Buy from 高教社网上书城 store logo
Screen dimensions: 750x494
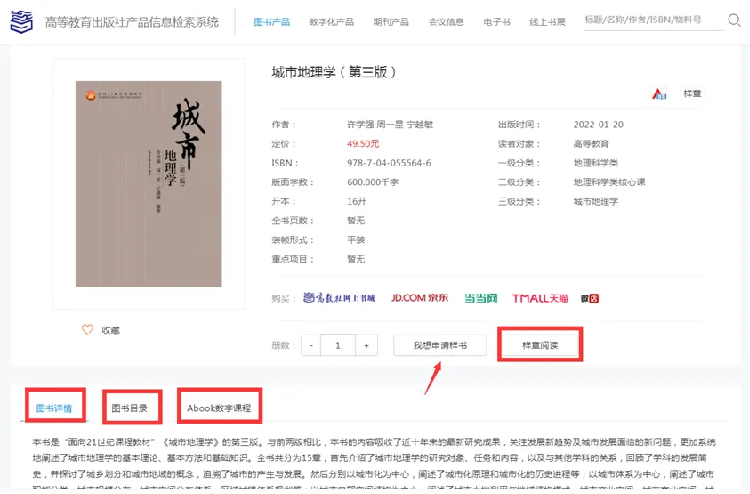pos(339,298)
